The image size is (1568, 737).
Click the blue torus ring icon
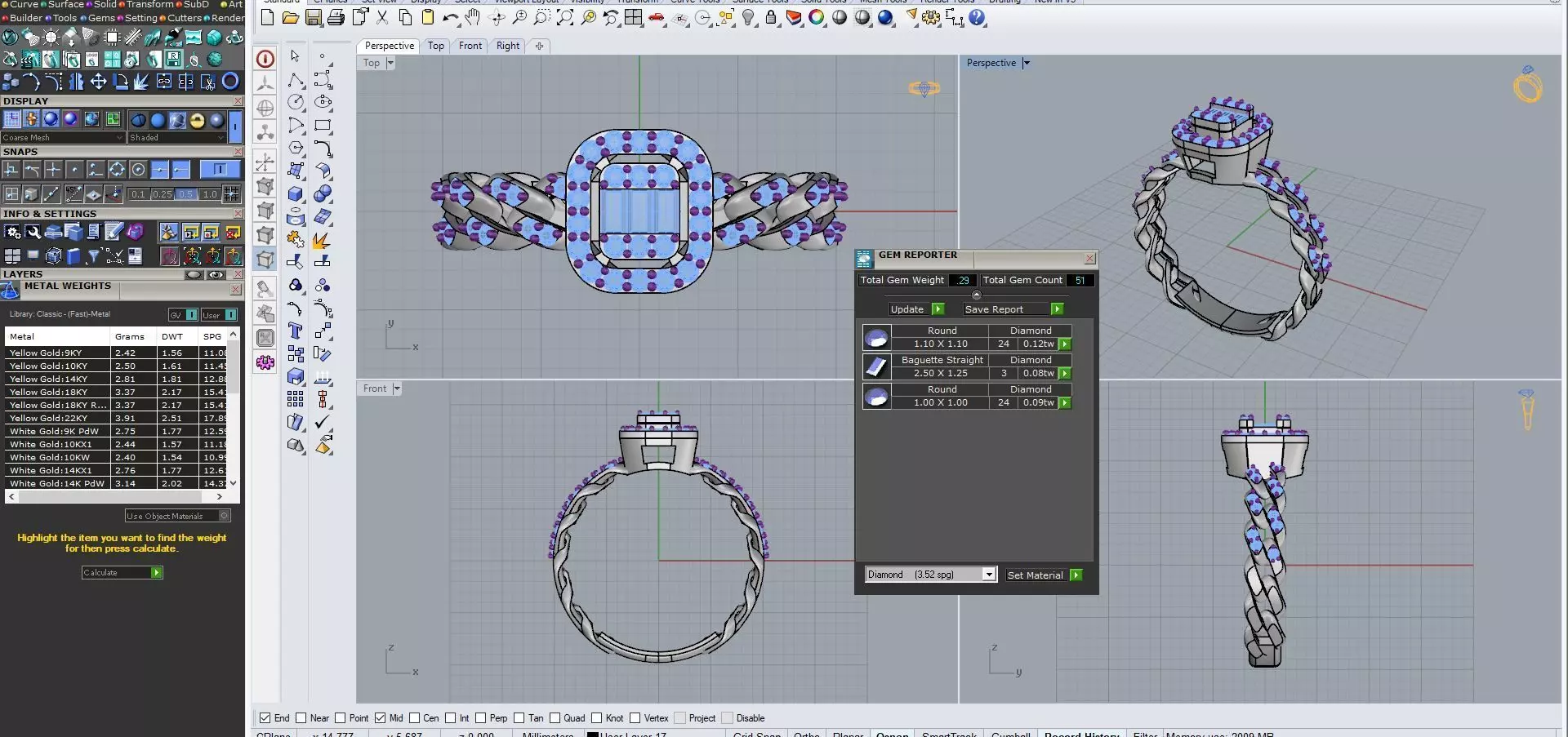[x=231, y=81]
